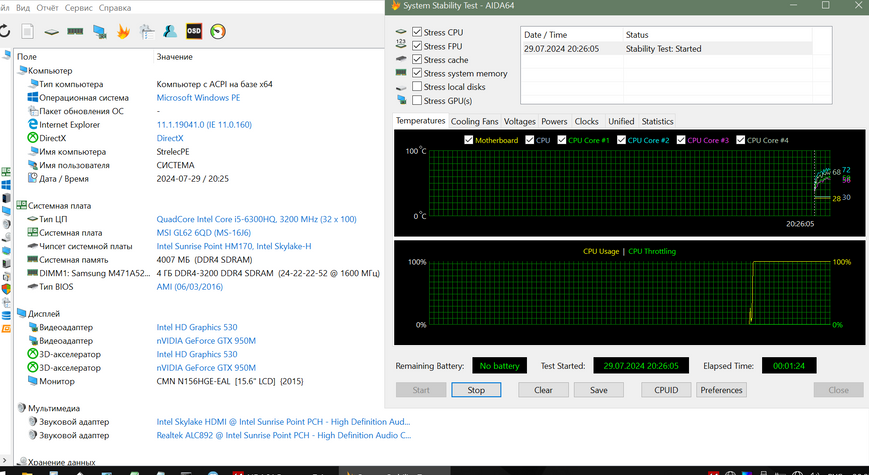Viewport: 869px width, 475px height.
Task: Open nVIDIA GeForce GTX 950M Видеоадаптер link
Action: pyautogui.click(x=206, y=341)
